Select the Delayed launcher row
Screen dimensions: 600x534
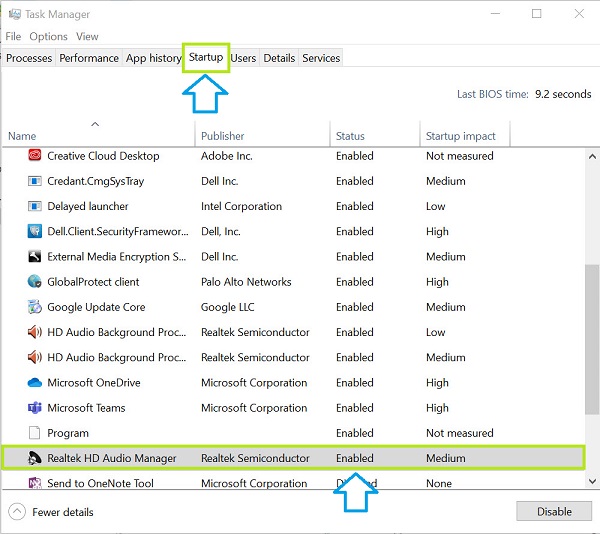[x=88, y=207]
